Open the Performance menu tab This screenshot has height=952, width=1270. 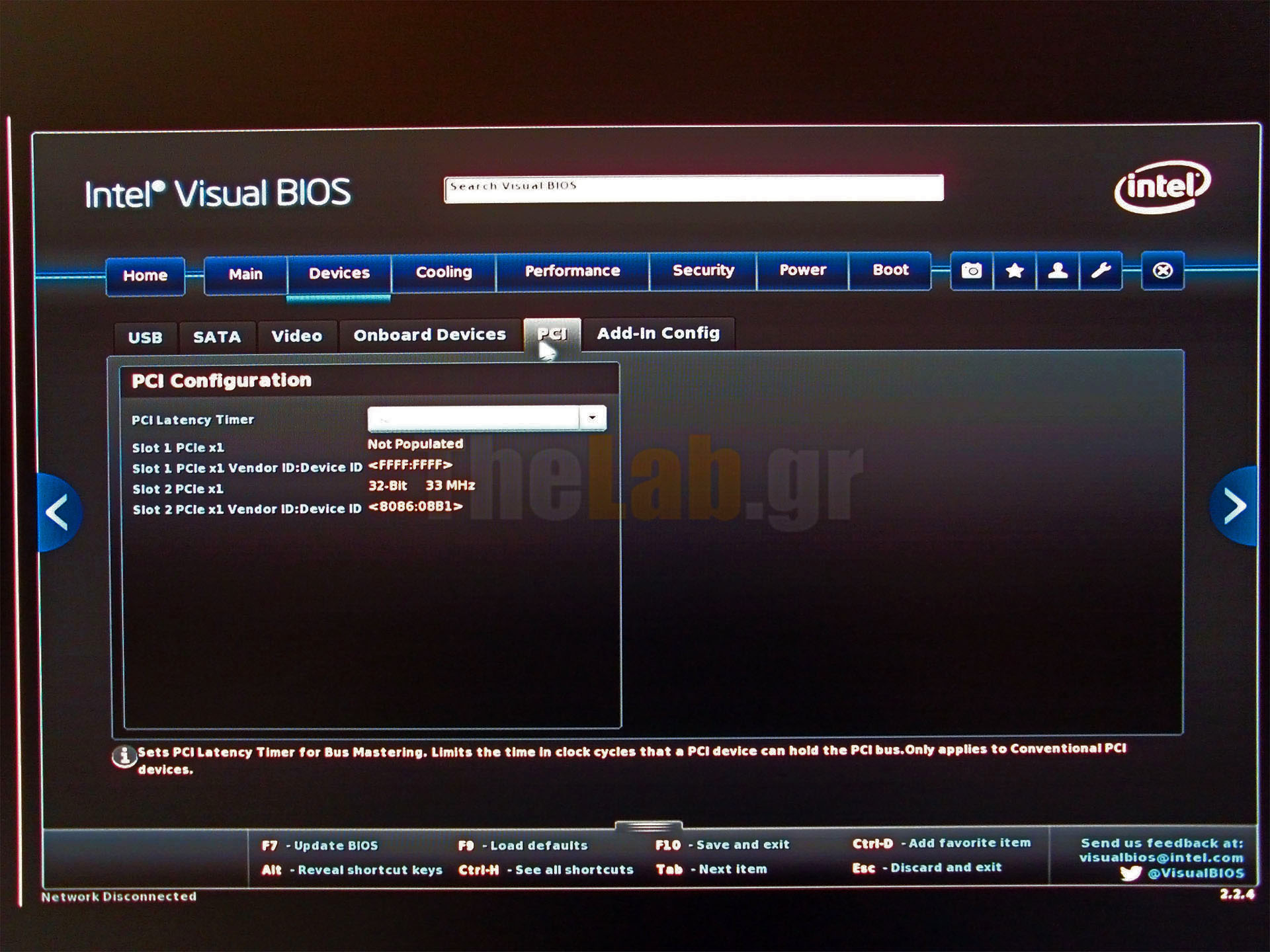tap(572, 271)
